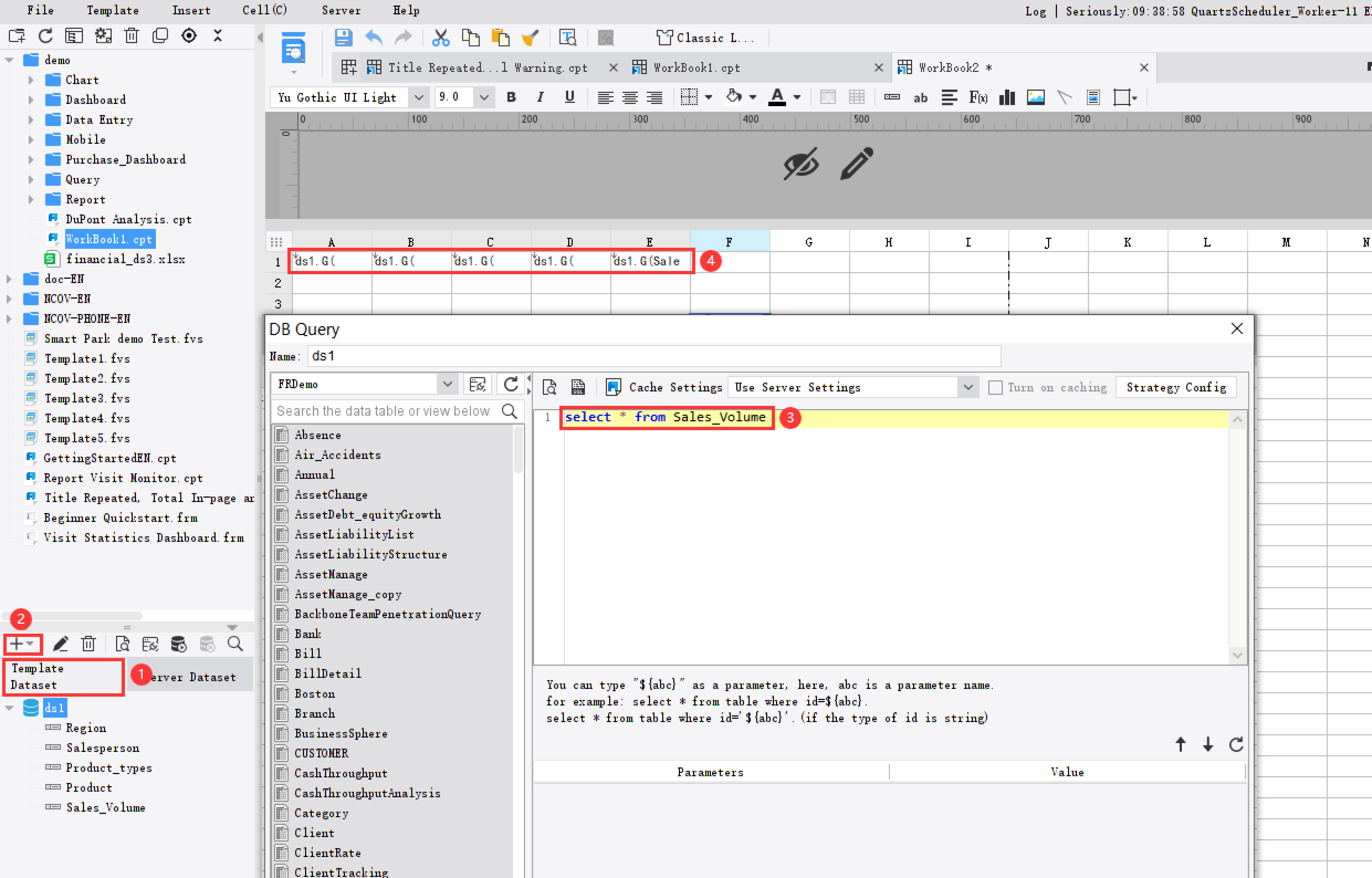
Task: Open Use Server Settings dropdown
Action: point(968,387)
